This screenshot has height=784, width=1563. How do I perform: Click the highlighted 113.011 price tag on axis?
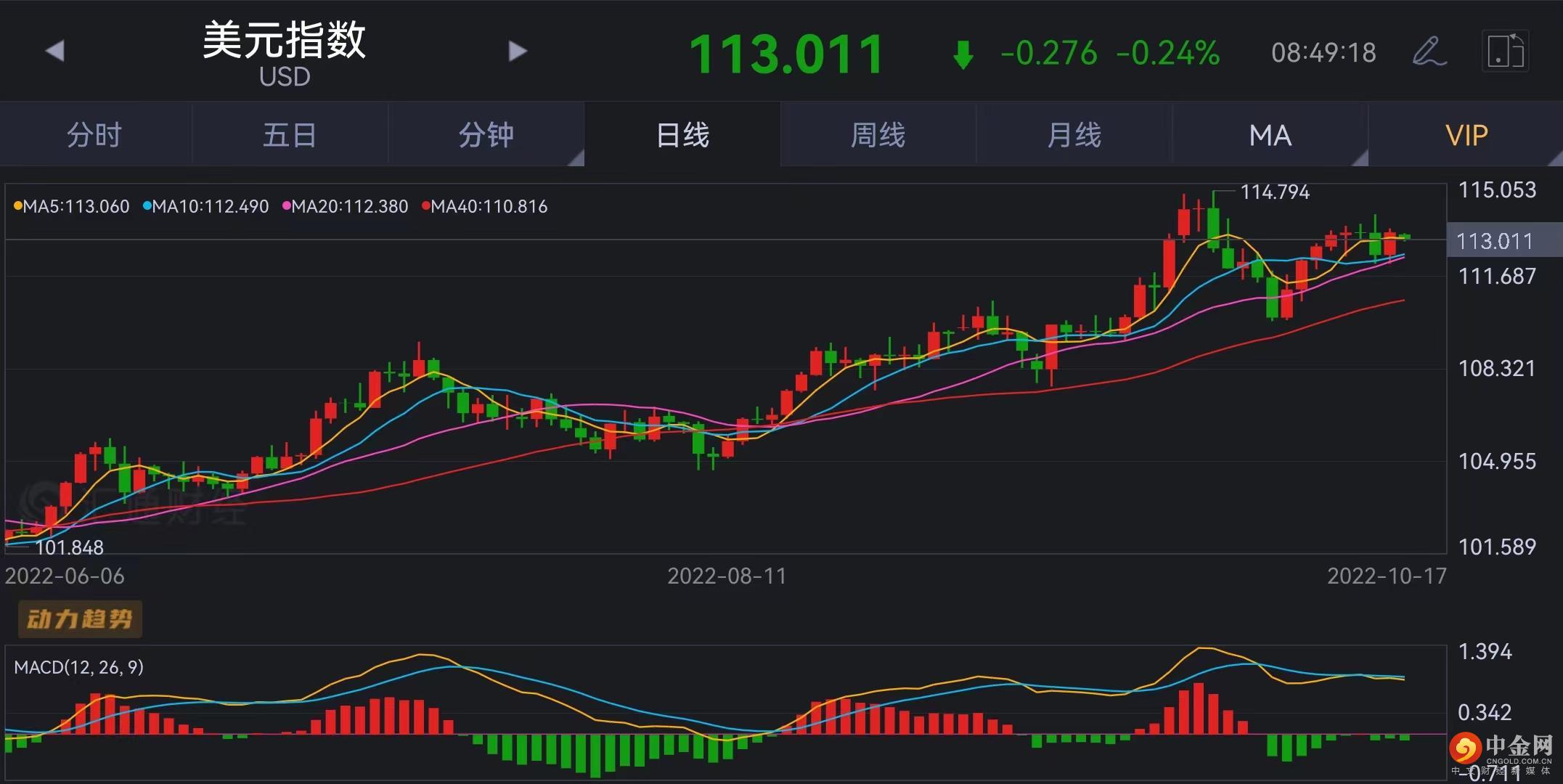1504,240
